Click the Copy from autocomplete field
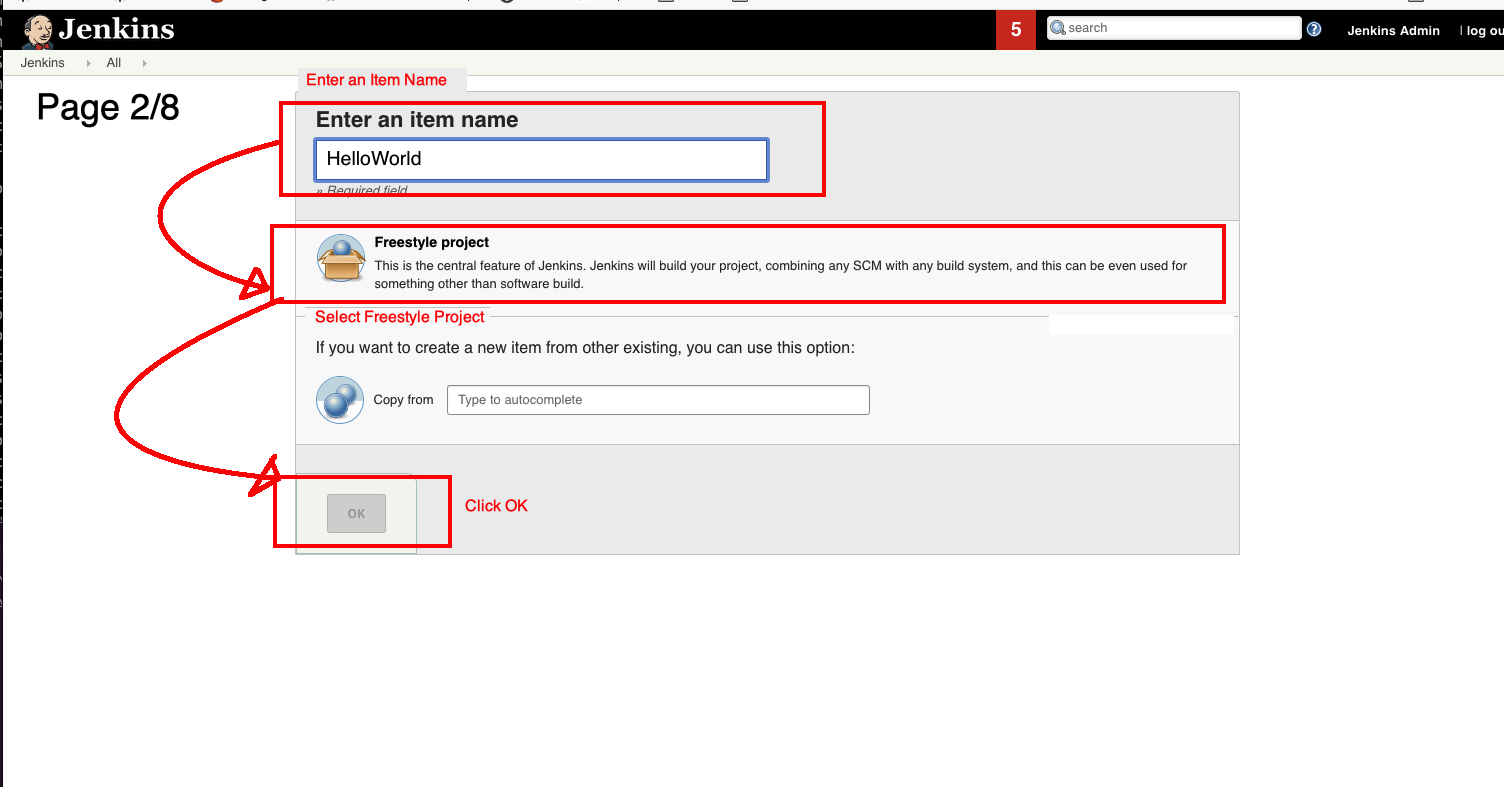Image resolution: width=1504 pixels, height=787 pixels. (x=658, y=400)
